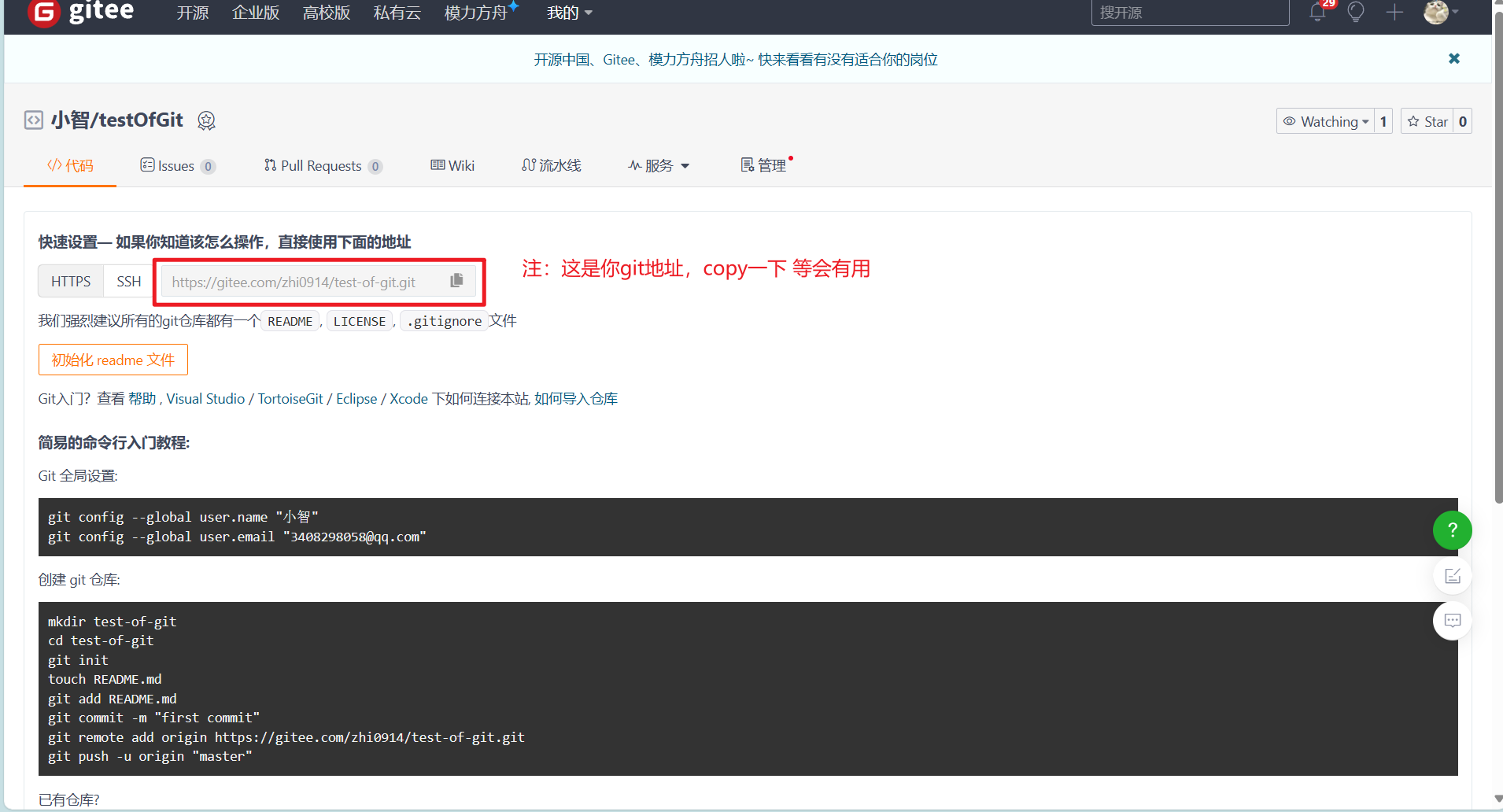This screenshot has height=812, width=1503.
Task: Copy the git repository URL
Action: [x=456, y=281]
